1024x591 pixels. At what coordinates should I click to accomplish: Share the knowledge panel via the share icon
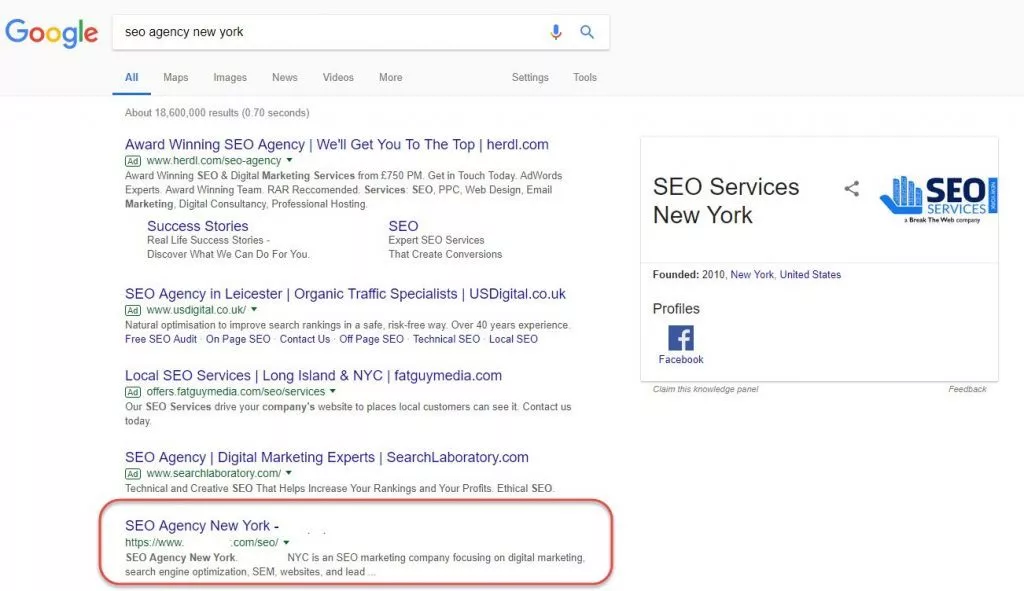coord(851,188)
